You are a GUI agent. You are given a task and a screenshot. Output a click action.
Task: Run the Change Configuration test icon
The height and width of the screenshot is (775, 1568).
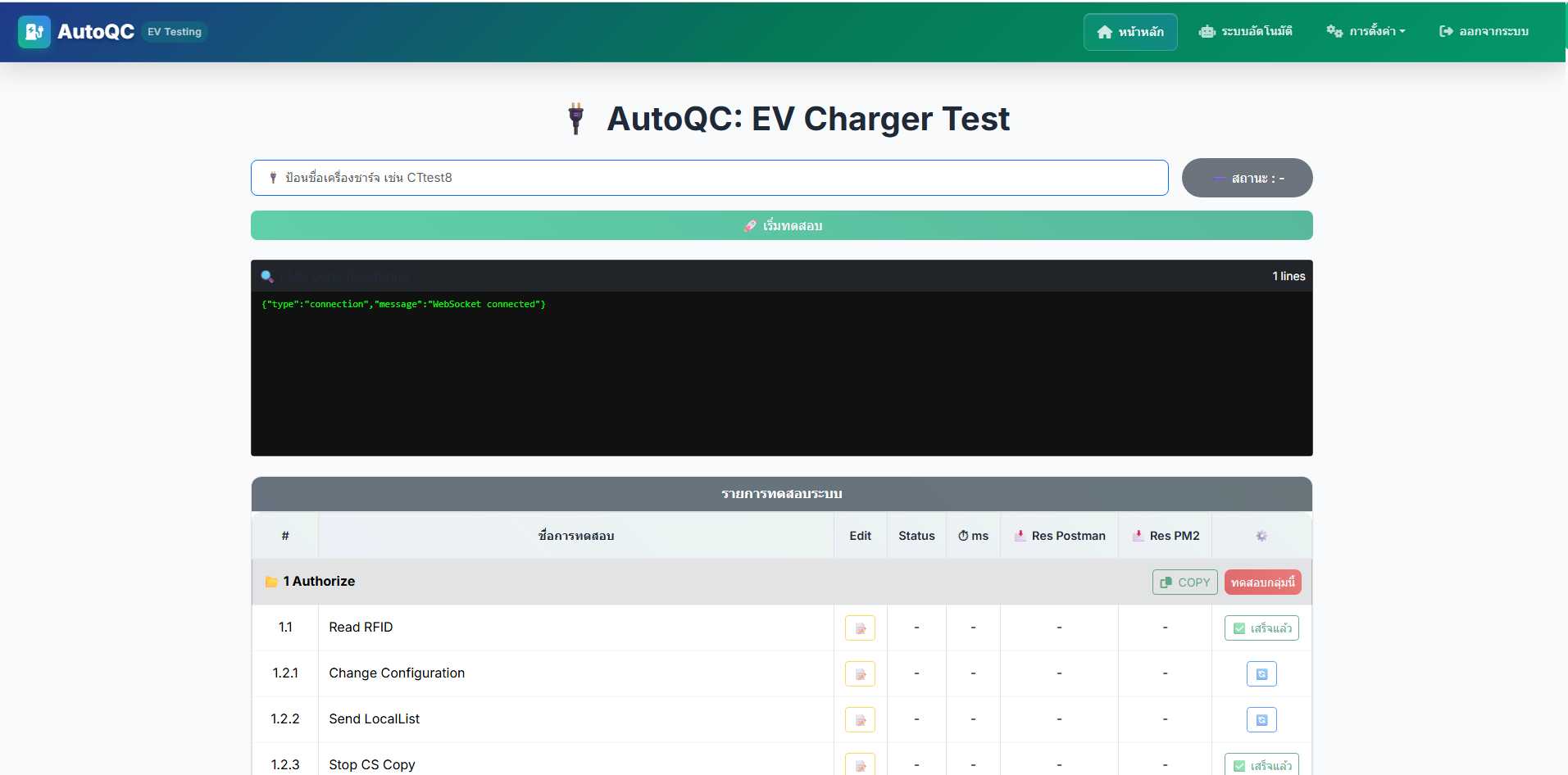pos(1261,674)
